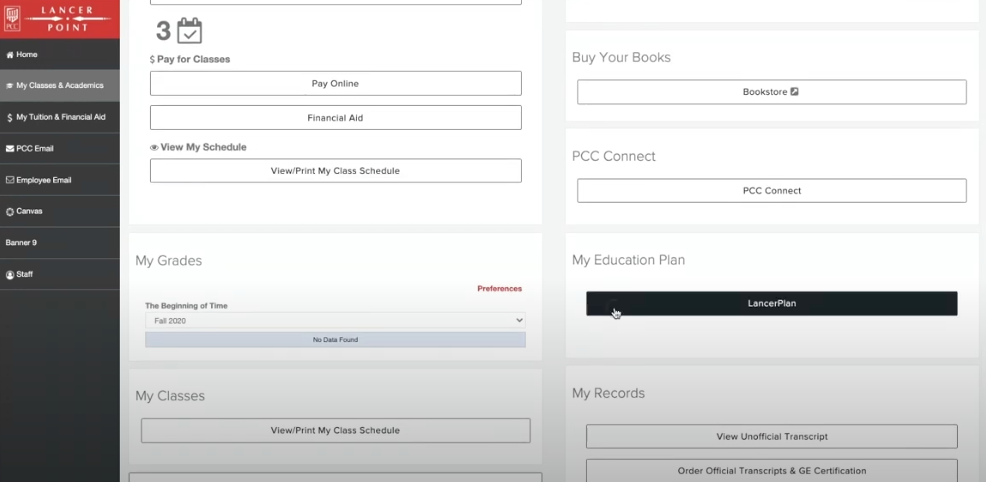Click the Pay Online button
This screenshot has height=482, width=986.
point(335,84)
